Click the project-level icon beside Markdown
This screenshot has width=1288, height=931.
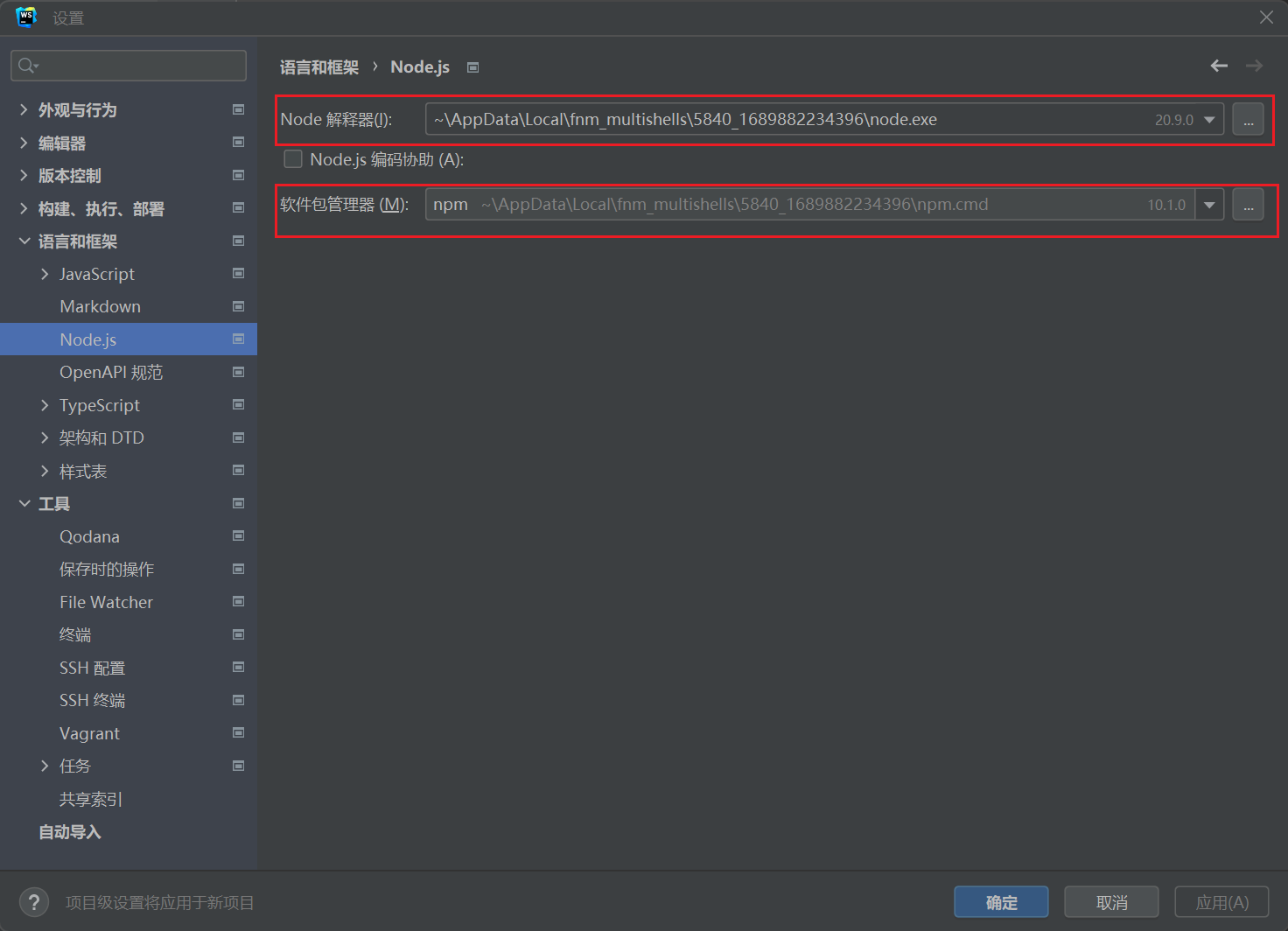pyautogui.click(x=238, y=306)
